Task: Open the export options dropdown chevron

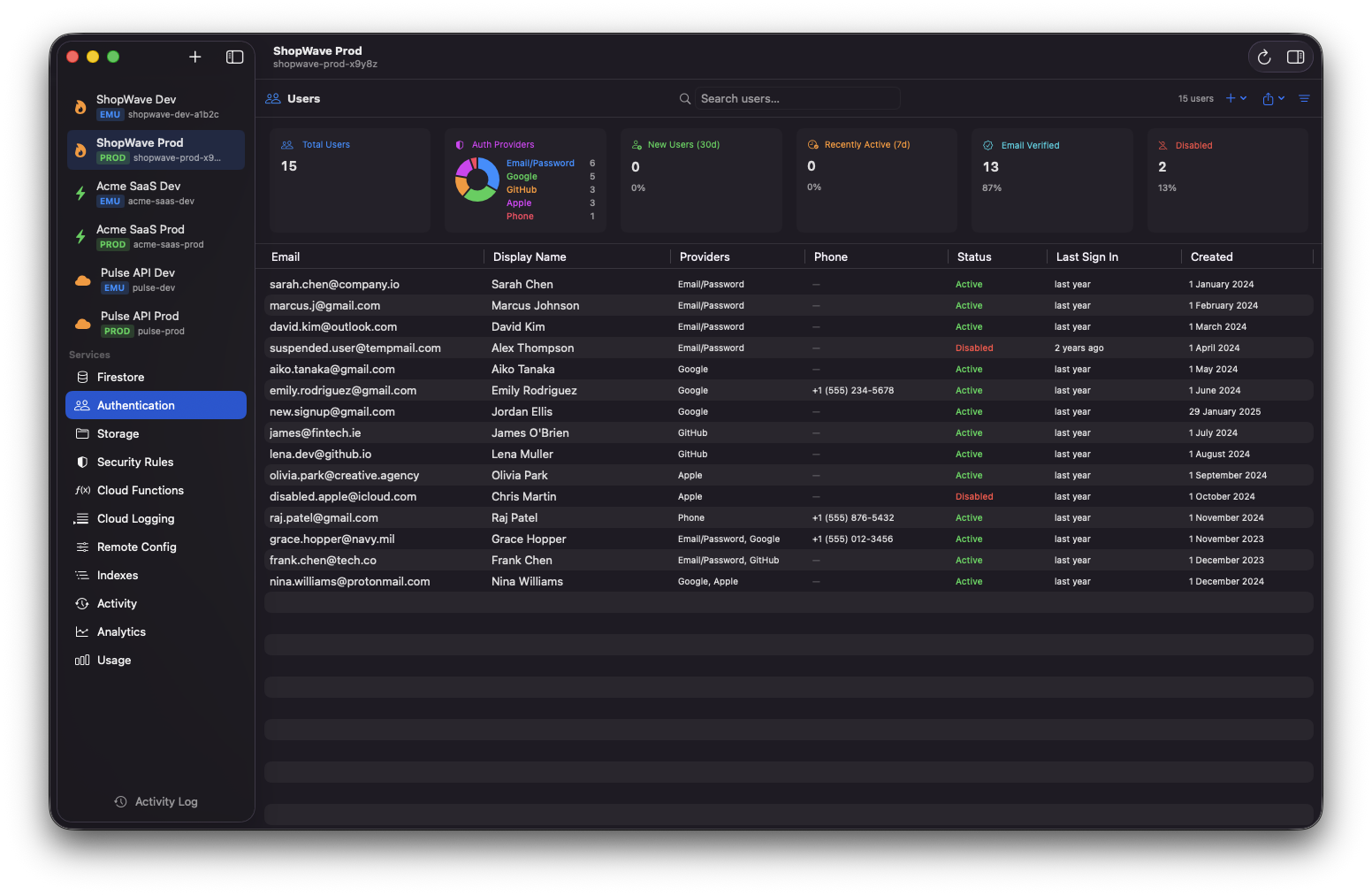Action: click(x=1280, y=98)
